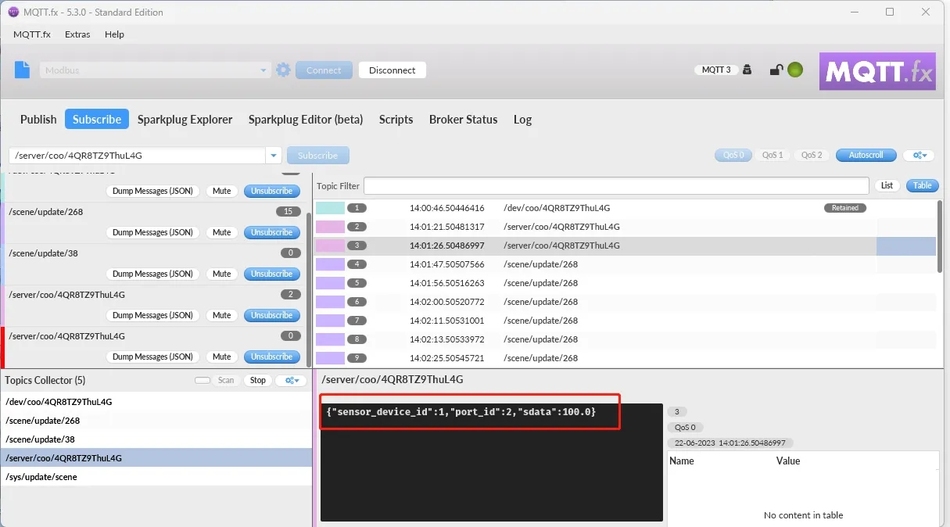Open the MQTT.fx menu
The image size is (950, 527).
point(32,35)
